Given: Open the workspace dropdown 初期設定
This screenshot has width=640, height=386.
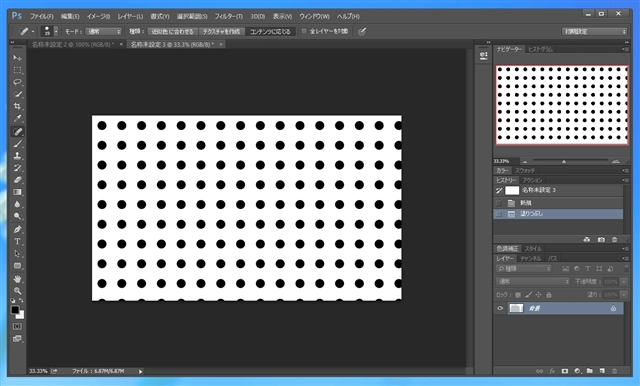Looking at the screenshot, I should coord(594,31).
